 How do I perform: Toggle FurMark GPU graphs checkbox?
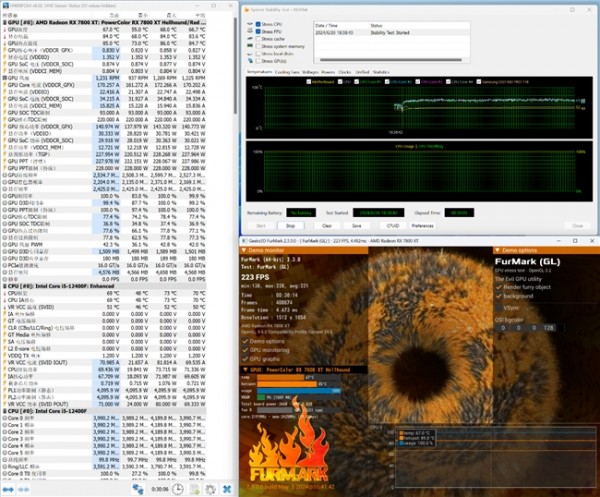(x=245, y=359)
